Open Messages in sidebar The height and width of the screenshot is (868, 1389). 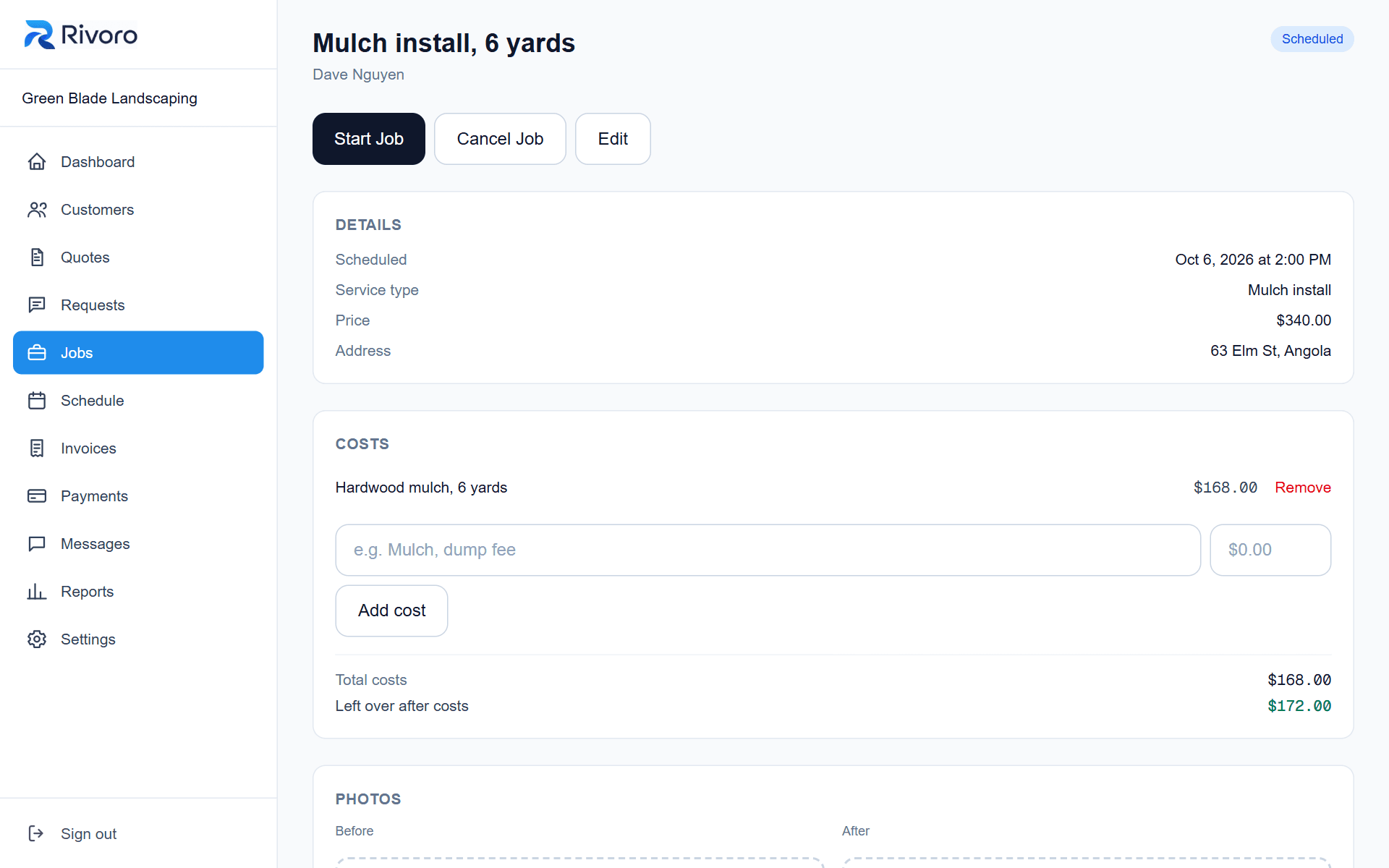tap(138, 544)
